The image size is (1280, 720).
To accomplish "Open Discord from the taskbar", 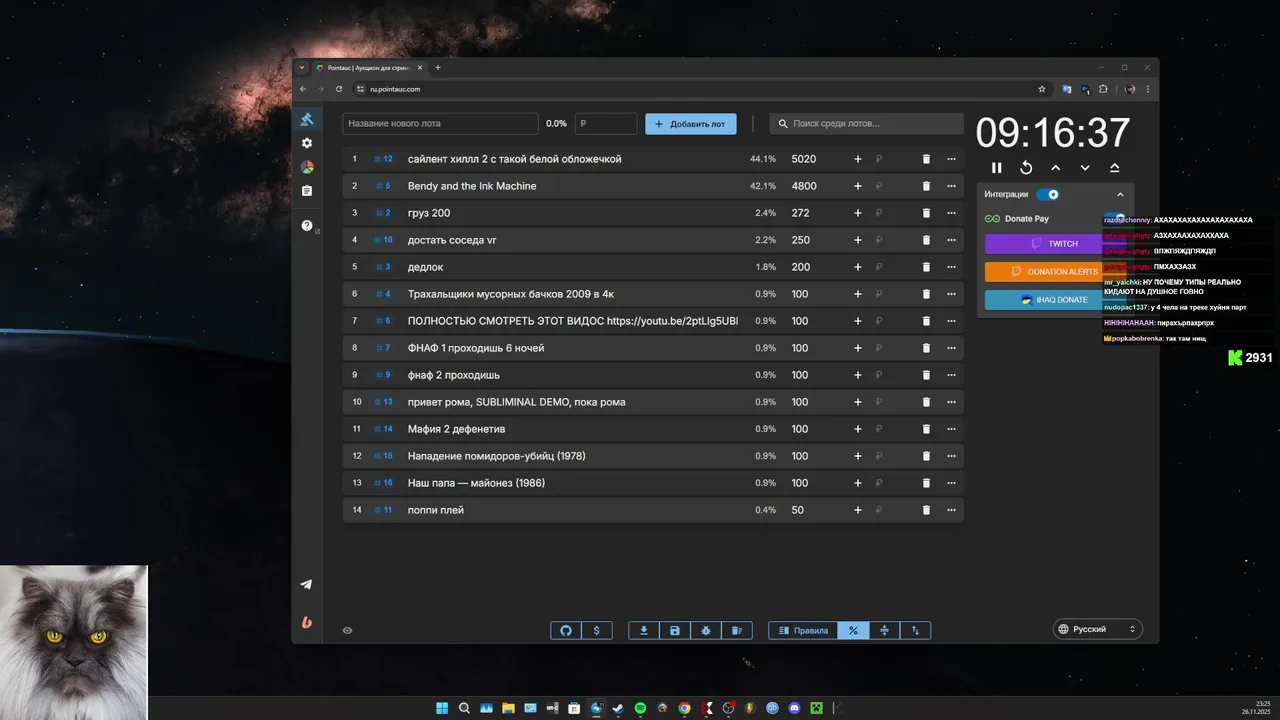I will click(x=795, y=708).
